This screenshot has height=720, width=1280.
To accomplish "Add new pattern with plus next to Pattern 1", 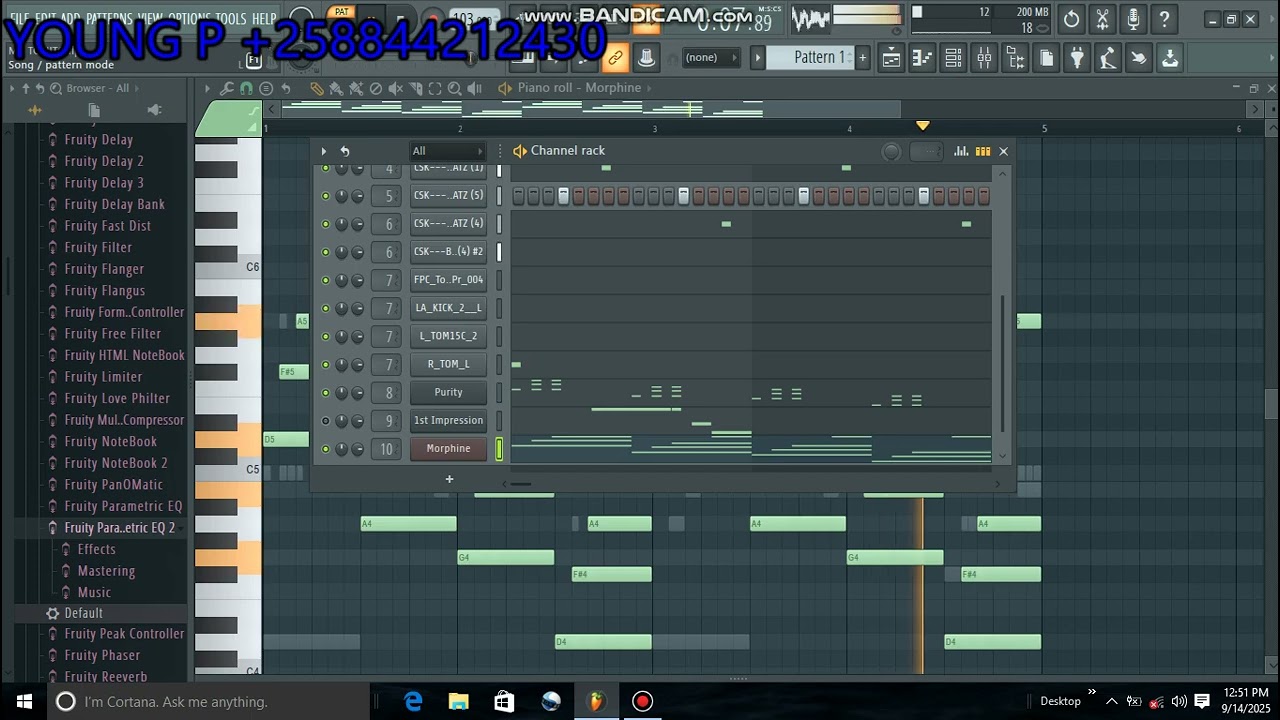I will 862,58.
